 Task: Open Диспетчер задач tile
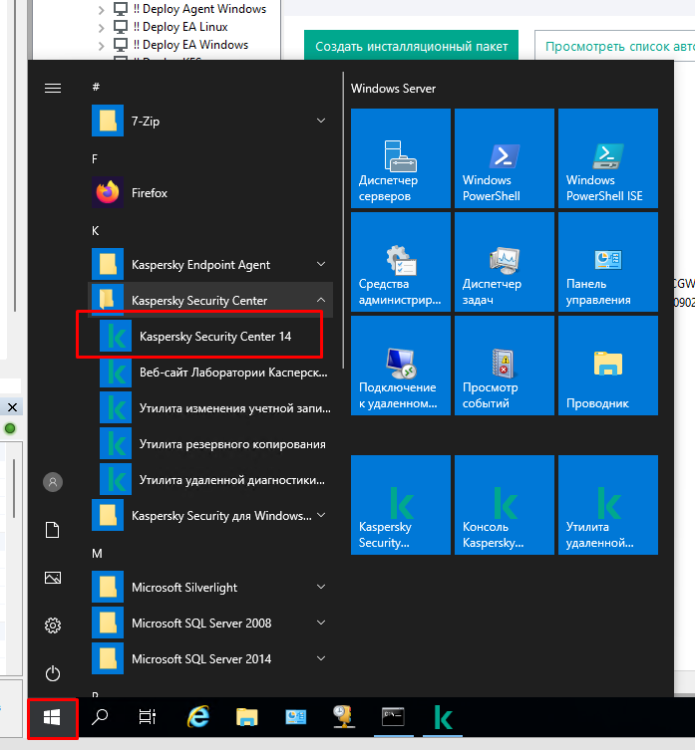point(504,262)
